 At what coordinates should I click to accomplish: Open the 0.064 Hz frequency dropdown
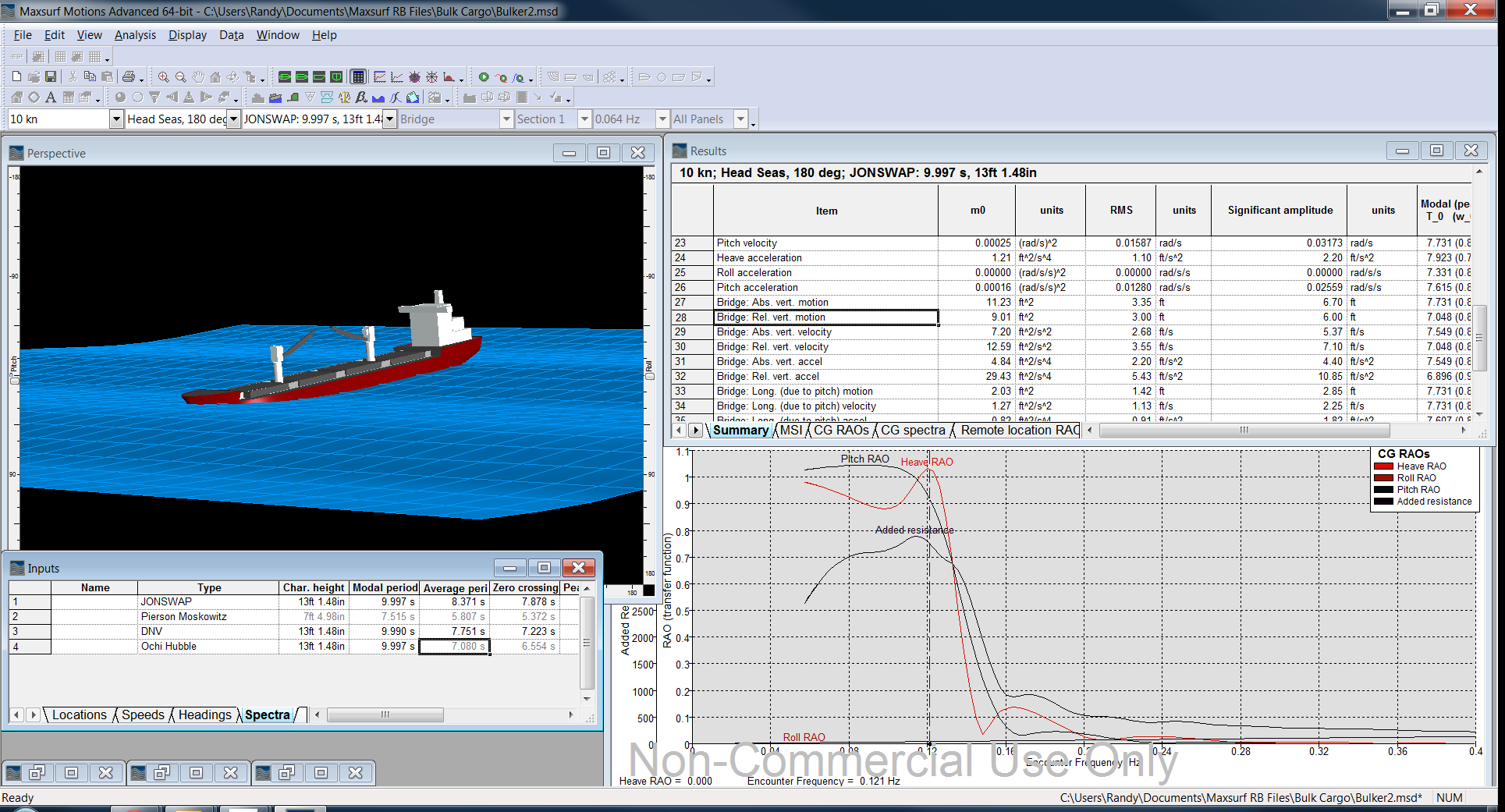[x=662, y=119]
